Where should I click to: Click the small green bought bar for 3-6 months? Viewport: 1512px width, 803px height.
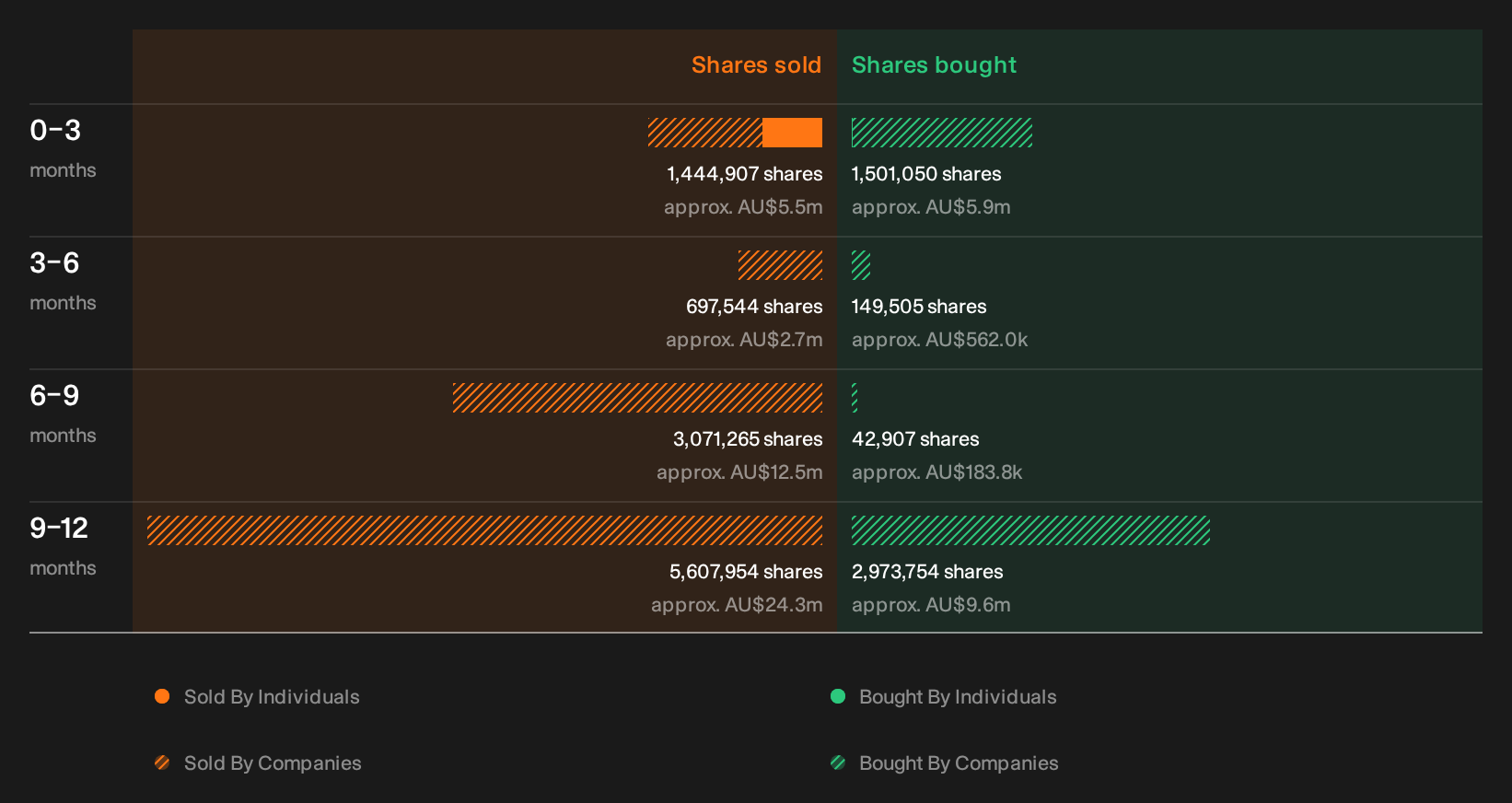[861, 265]
